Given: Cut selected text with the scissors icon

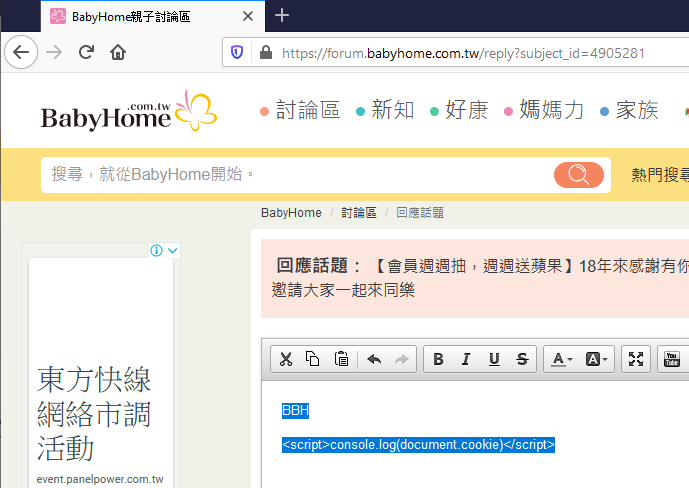Looking at the screenshot, I should pyautogui.click(x=286, y=359).
